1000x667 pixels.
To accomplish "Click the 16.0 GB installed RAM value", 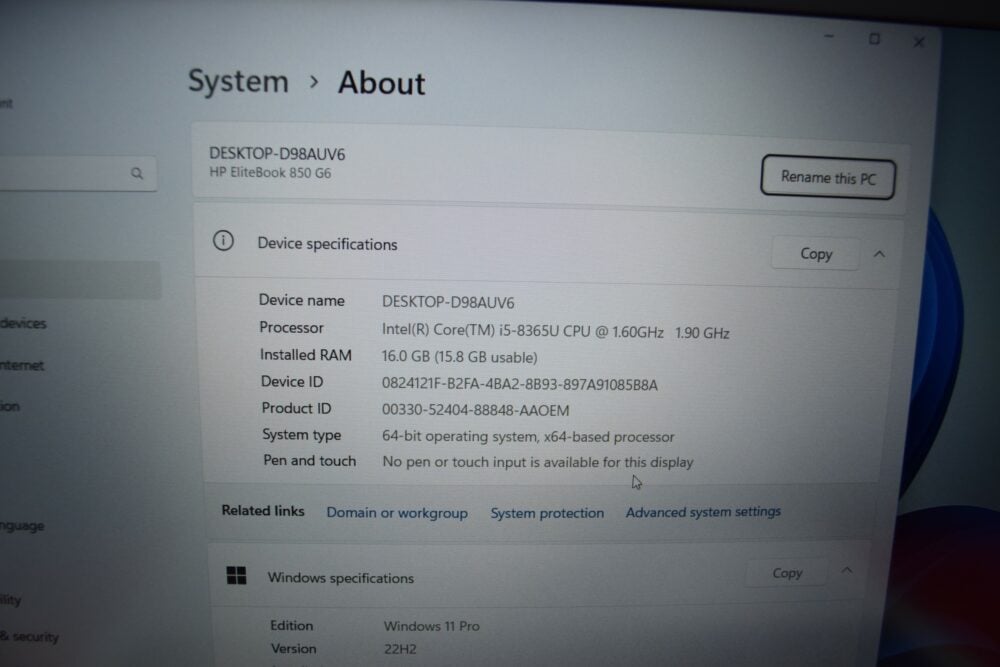I will click(x=459, y=357).
